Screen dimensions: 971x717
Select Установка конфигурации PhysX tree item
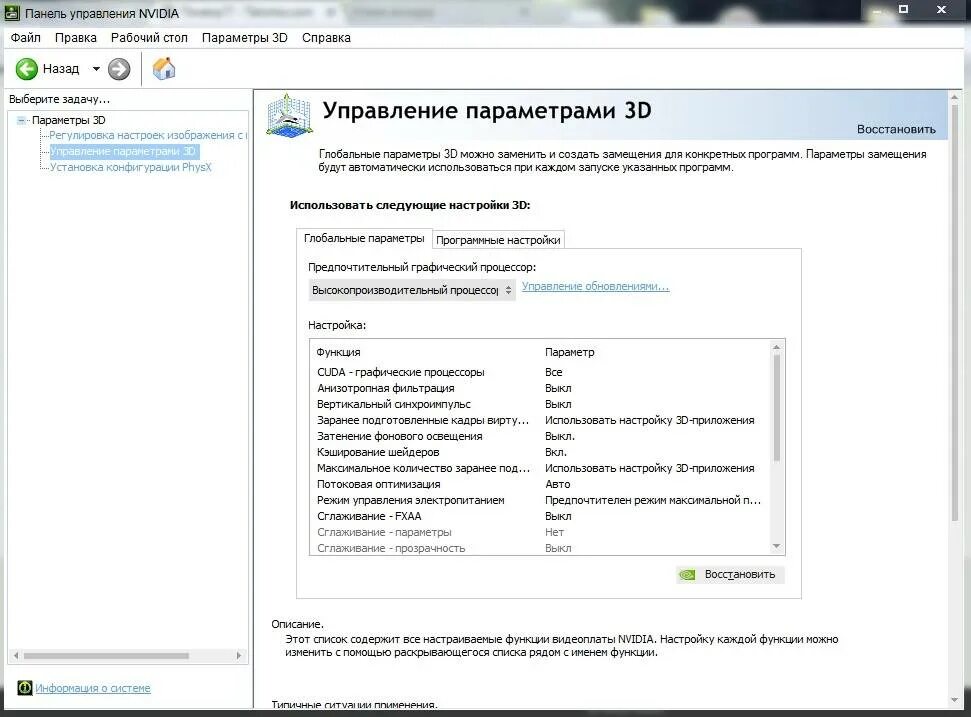click(x=130, y=167)
